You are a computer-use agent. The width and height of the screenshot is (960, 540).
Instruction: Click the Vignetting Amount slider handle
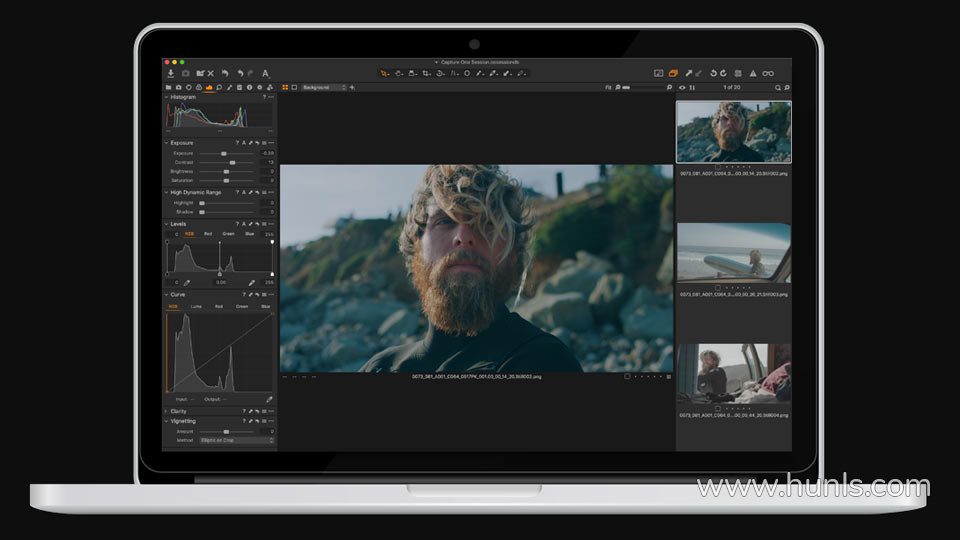pyautogui.click(x=226, y=432)
